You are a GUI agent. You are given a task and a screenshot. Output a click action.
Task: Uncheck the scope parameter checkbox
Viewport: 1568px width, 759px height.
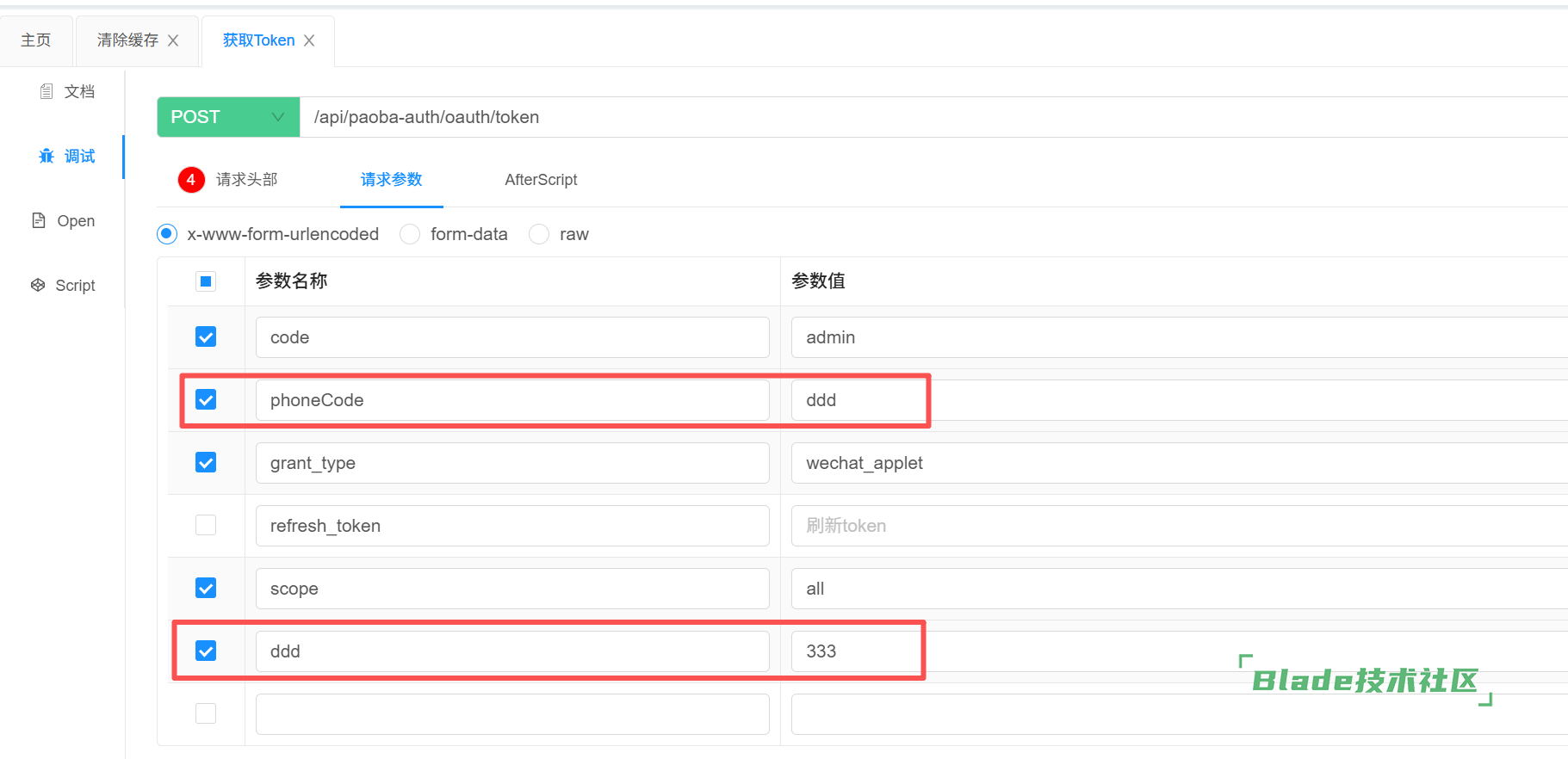point(206,588)
